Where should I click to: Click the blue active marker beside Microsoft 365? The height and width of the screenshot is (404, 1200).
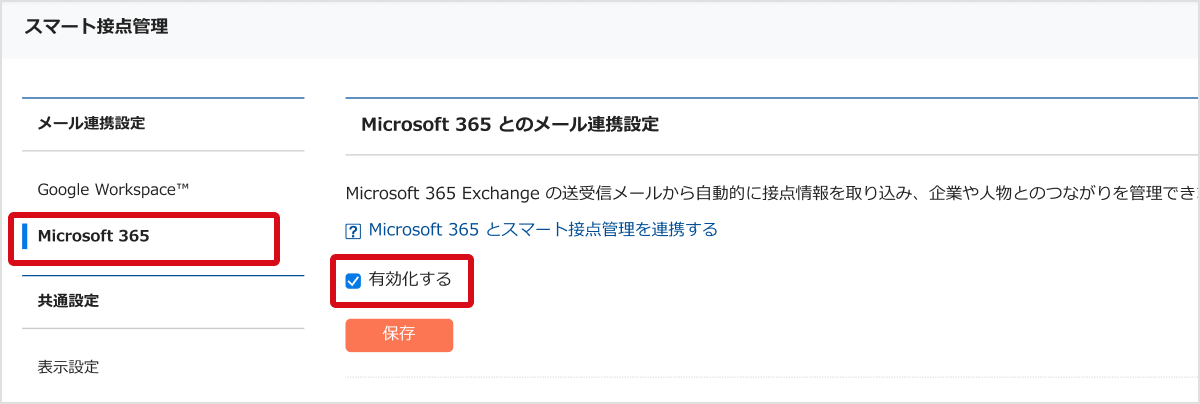coord(24,237)
